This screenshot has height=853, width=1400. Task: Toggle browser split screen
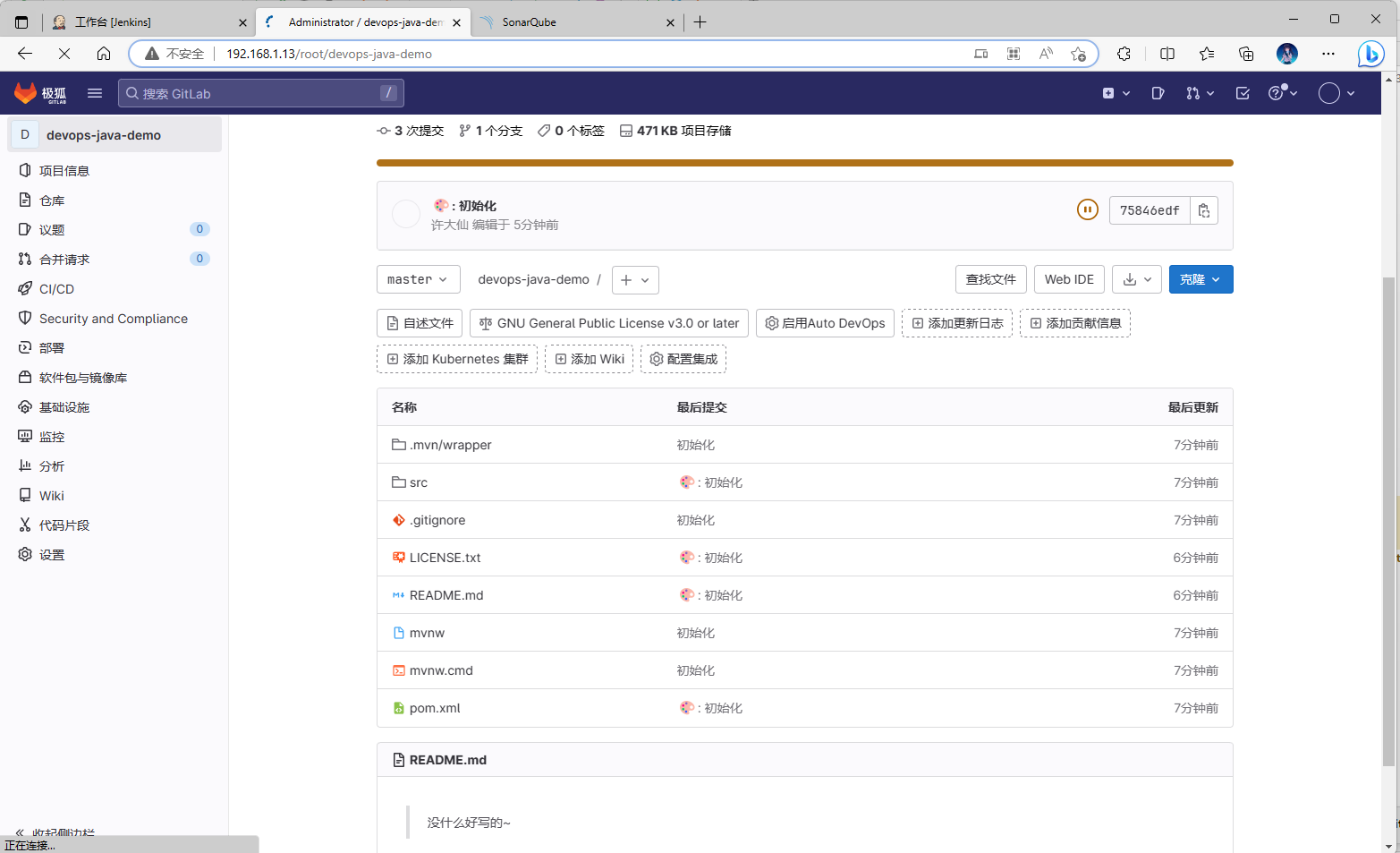(1167, 54)
